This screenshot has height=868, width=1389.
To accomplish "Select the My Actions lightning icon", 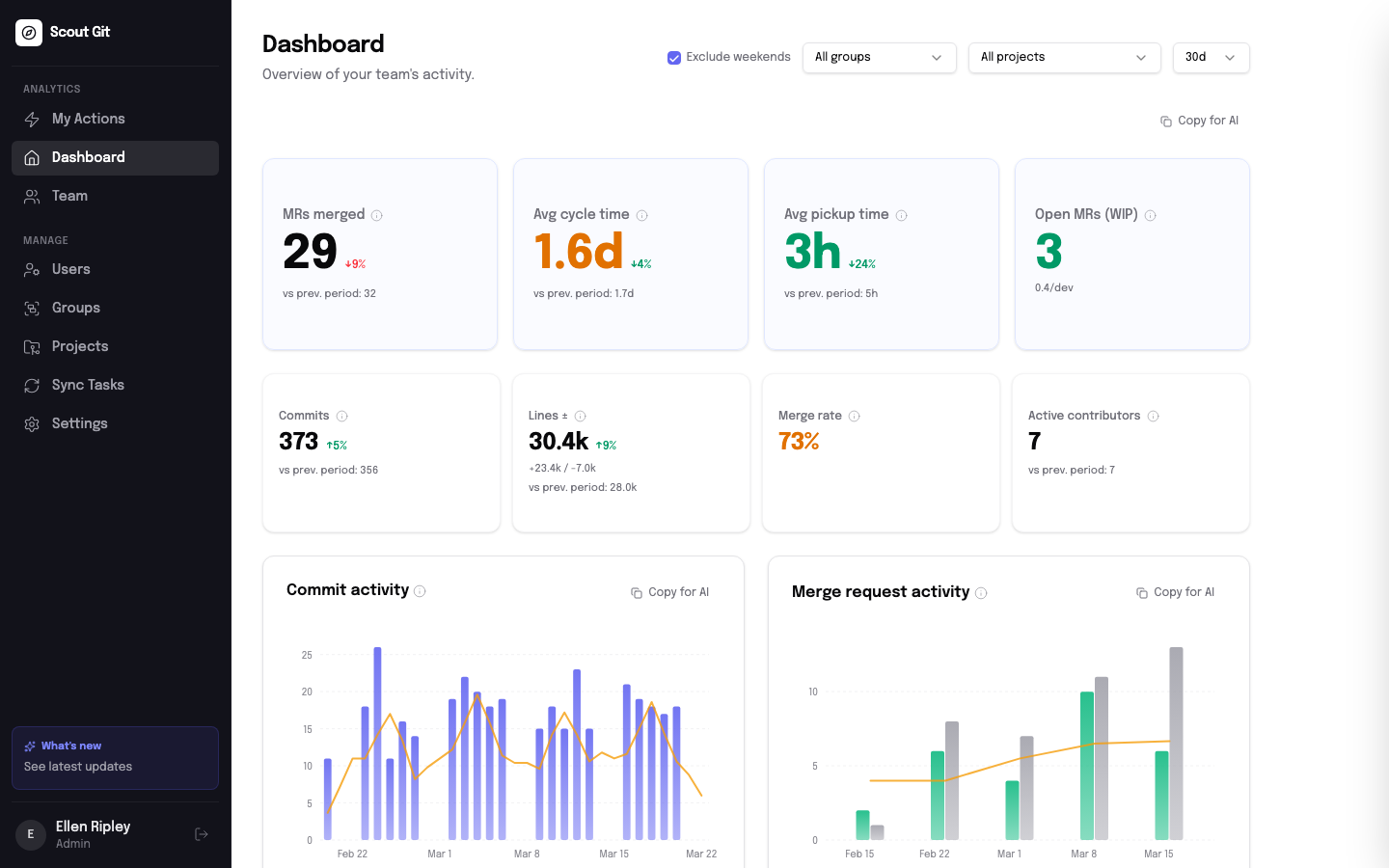I will click(32, 119).
